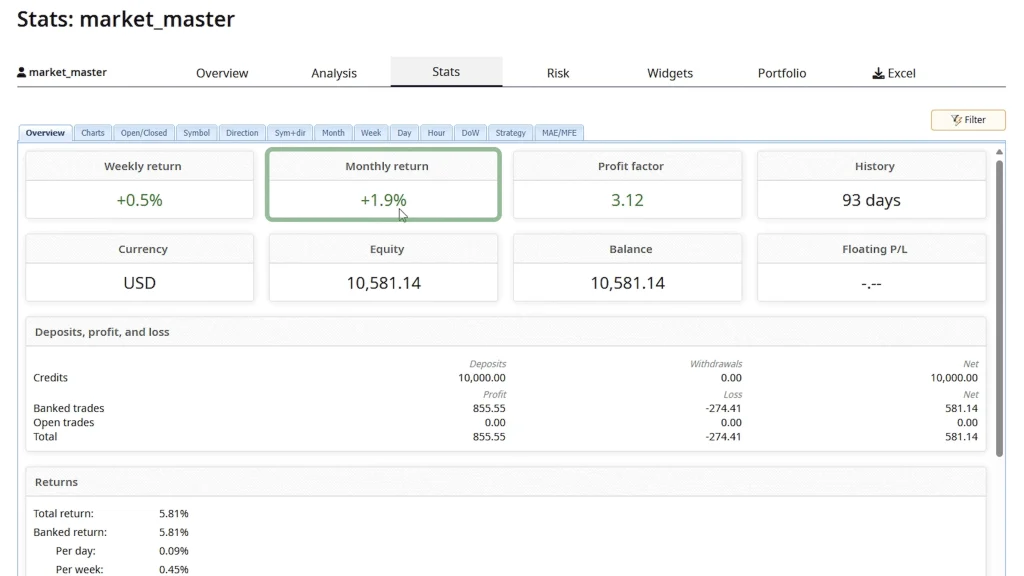Open the Filter button
Viewport: 1024px width, 576px height.
[x=968, y=120]
